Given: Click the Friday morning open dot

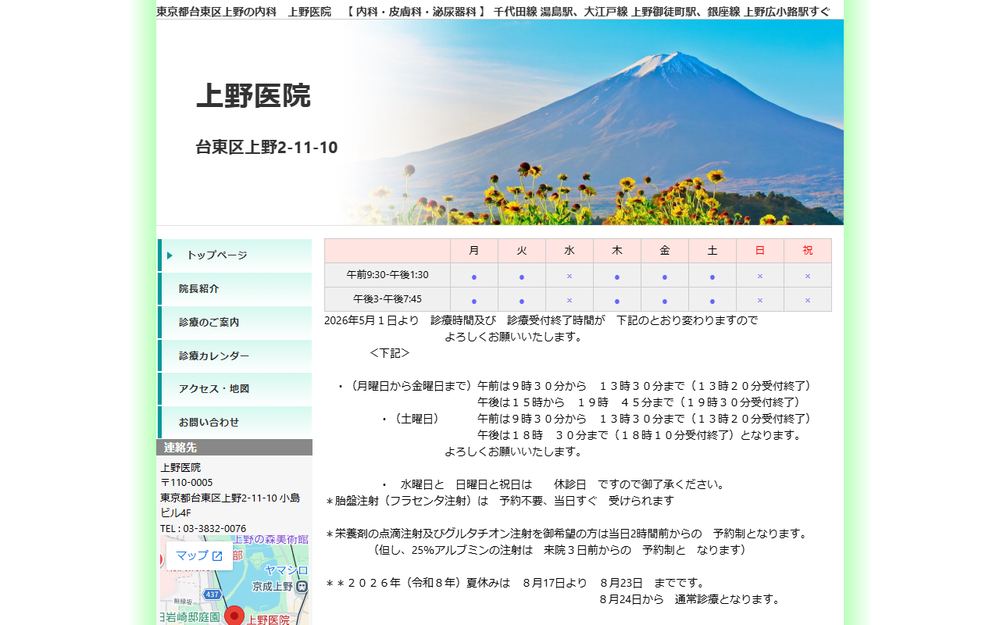Looking at the screenshot, I should [665, 277].
